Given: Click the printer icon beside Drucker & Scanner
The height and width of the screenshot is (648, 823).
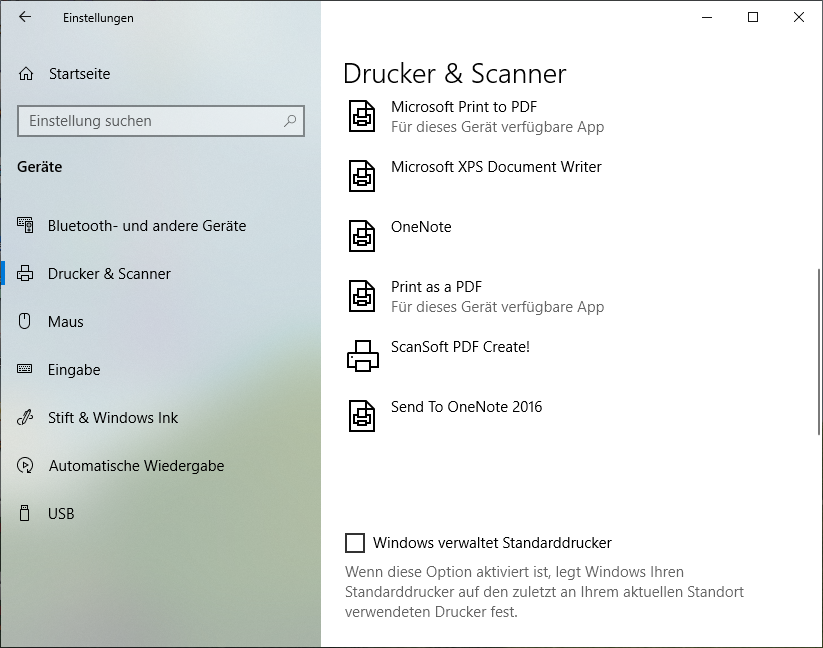Looking at the screenshot, I should coord(25,273).
